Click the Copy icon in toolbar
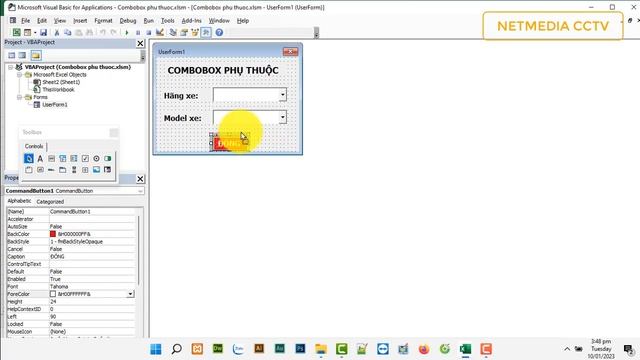This screenshot has height=360, width=640. (67, 32)
